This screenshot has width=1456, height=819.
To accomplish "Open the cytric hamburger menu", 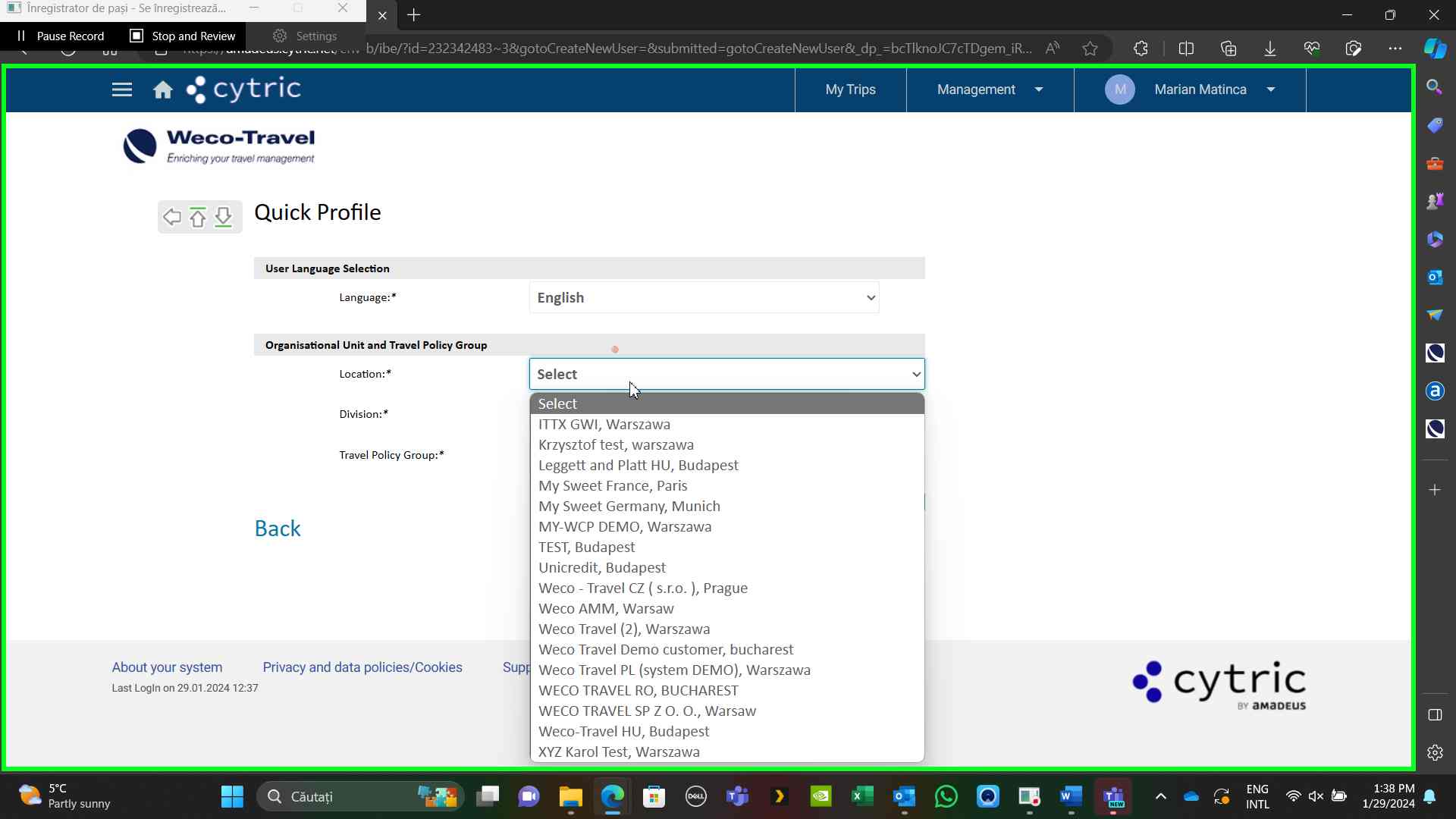I will [122, 89].
